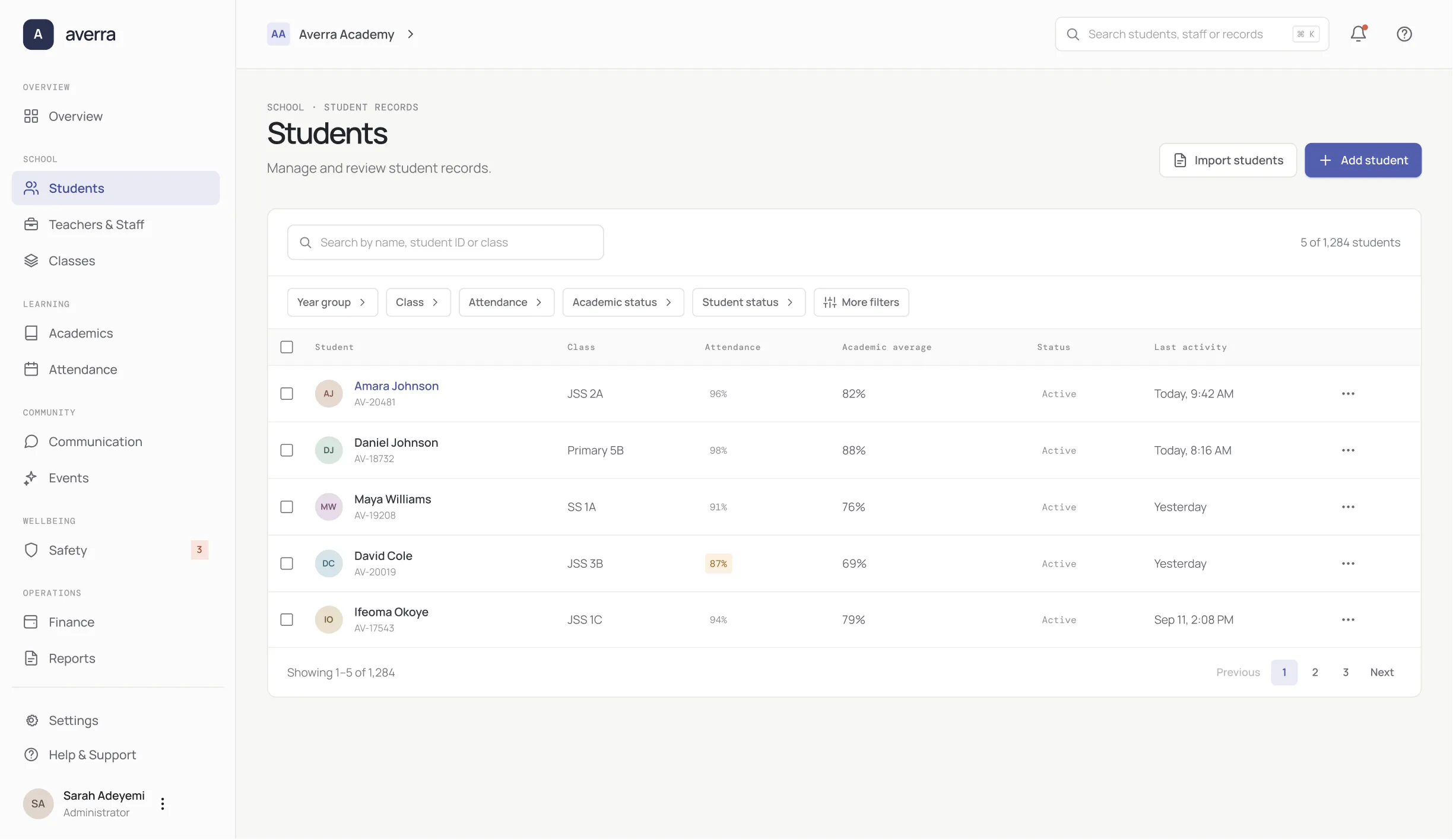Click the MW avatar of Maya Williams
Viewport: 1453px width, 840px height.
tap(328, 507)
